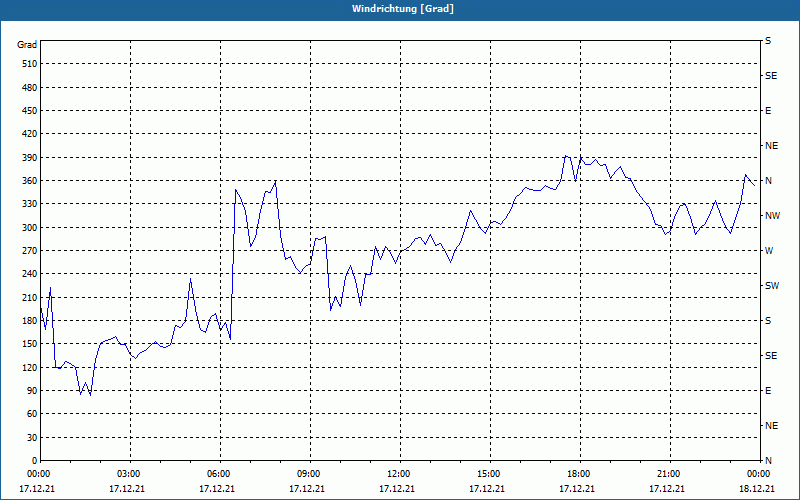This screenshot has width=800, height=500.
Task: Click the 0 label at the y-axis bottom
Action: coord(34,461)
